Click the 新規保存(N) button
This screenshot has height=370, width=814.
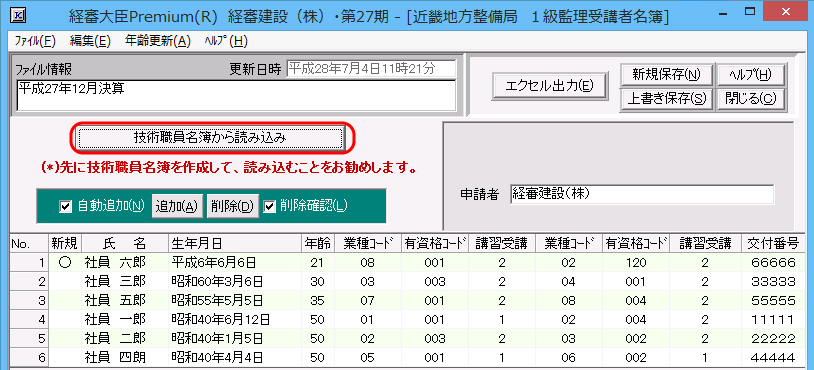[666, 75]
